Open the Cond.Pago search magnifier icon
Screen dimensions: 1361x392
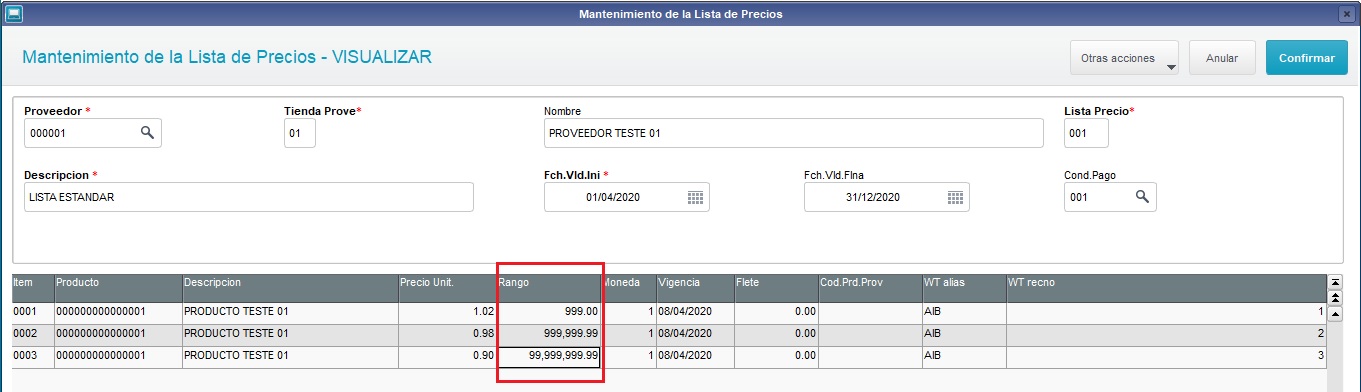coord(1141,197)
